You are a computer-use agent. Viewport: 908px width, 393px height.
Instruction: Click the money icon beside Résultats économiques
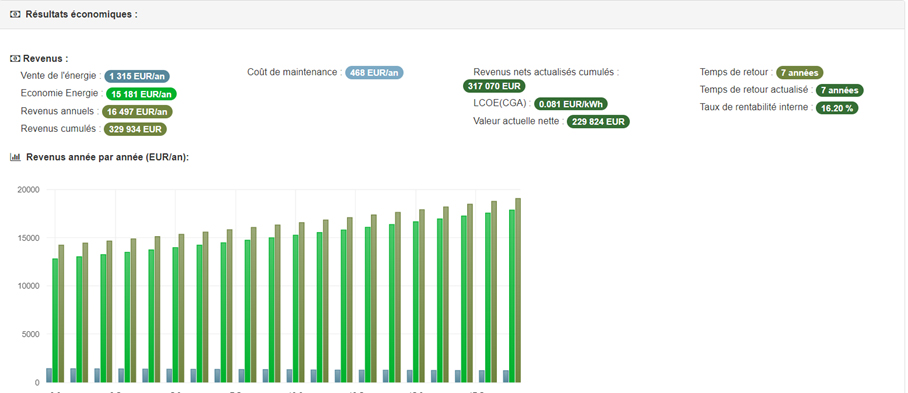pyautogui.click(x=15, y=14)
